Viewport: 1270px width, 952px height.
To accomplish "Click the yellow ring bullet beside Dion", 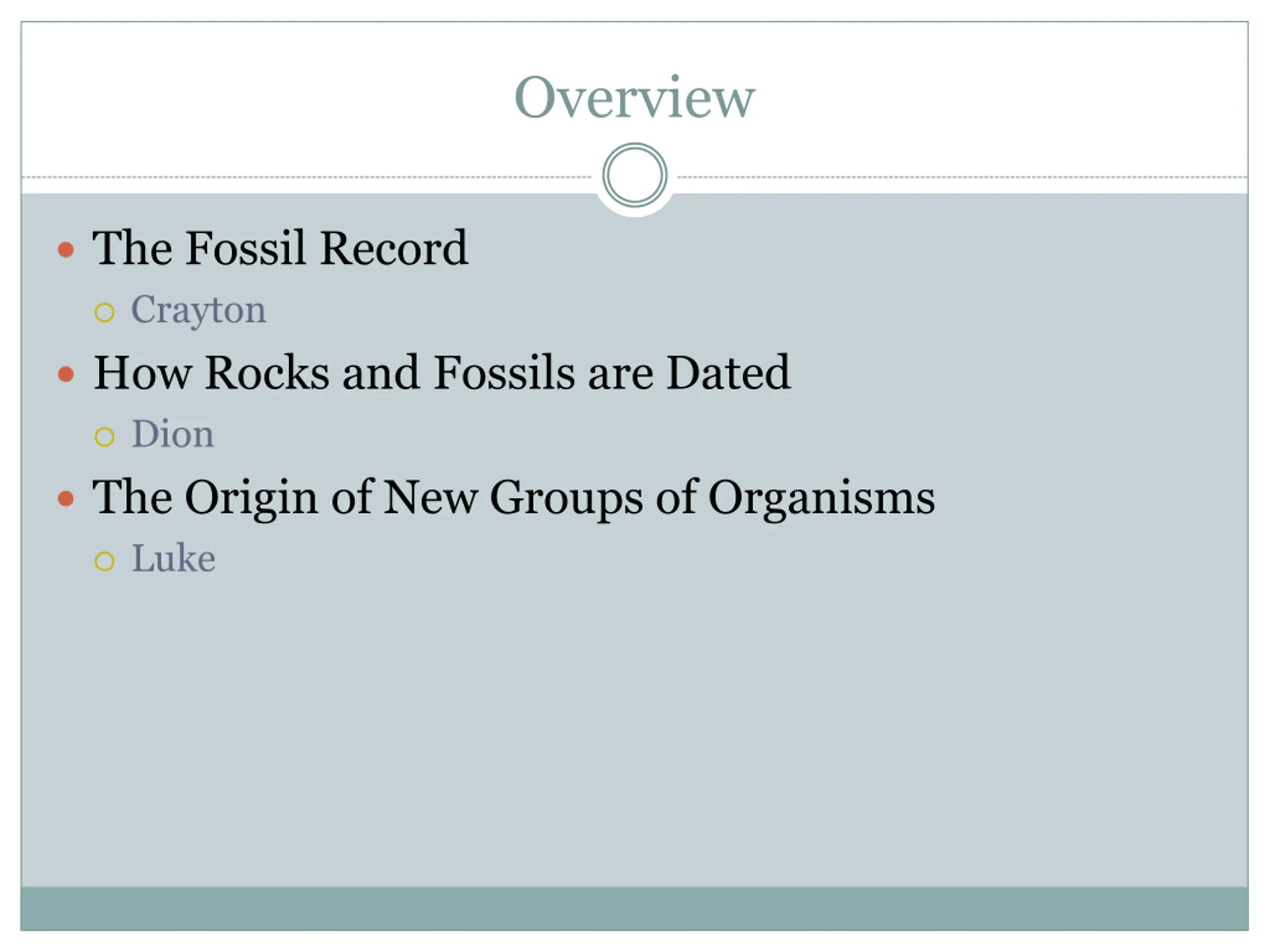I will coord(105,437).
